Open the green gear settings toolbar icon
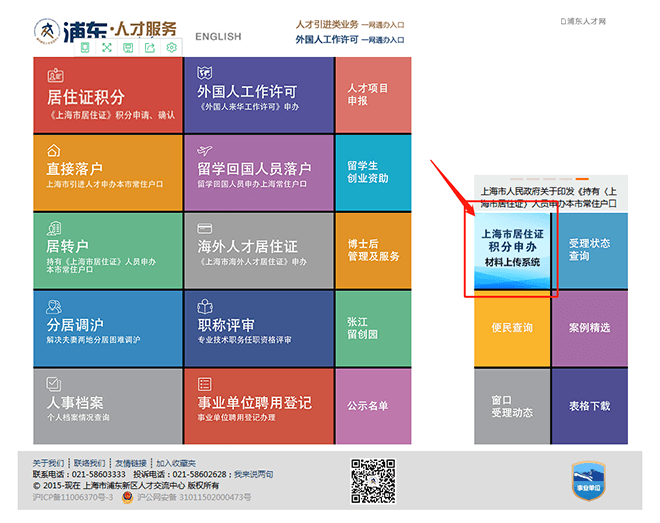 171,48
